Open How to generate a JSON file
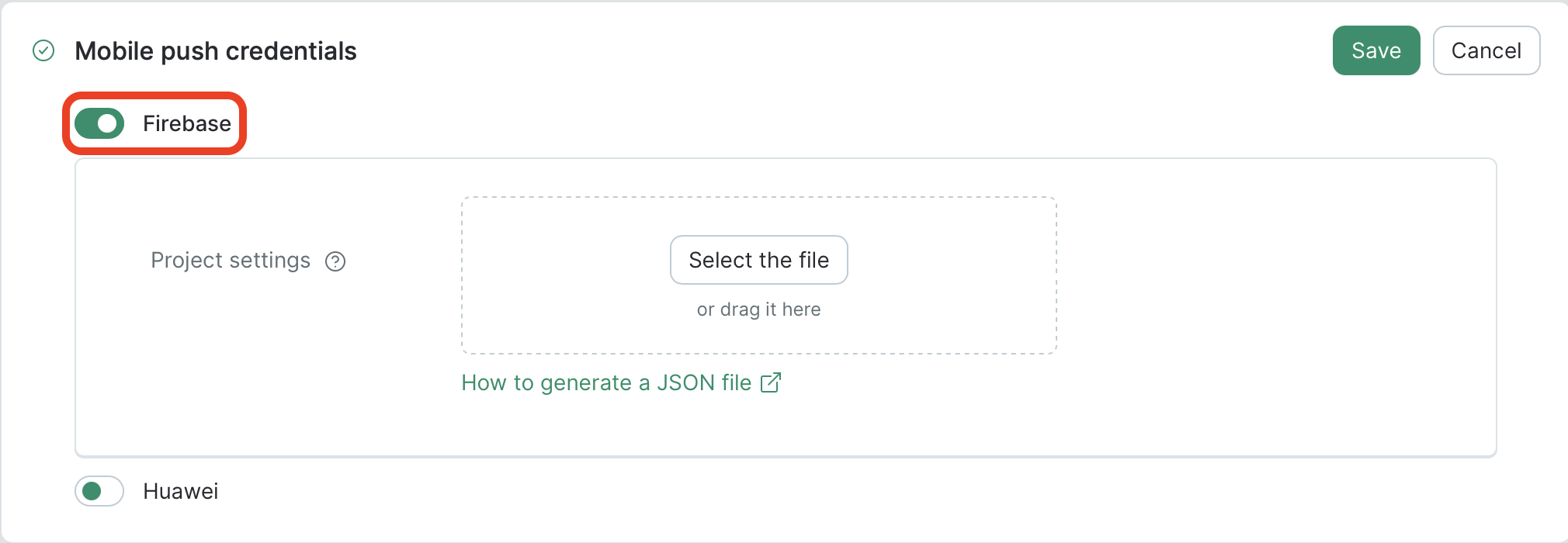The height and width of the screenshot is (543, 1568). [621, 382]
